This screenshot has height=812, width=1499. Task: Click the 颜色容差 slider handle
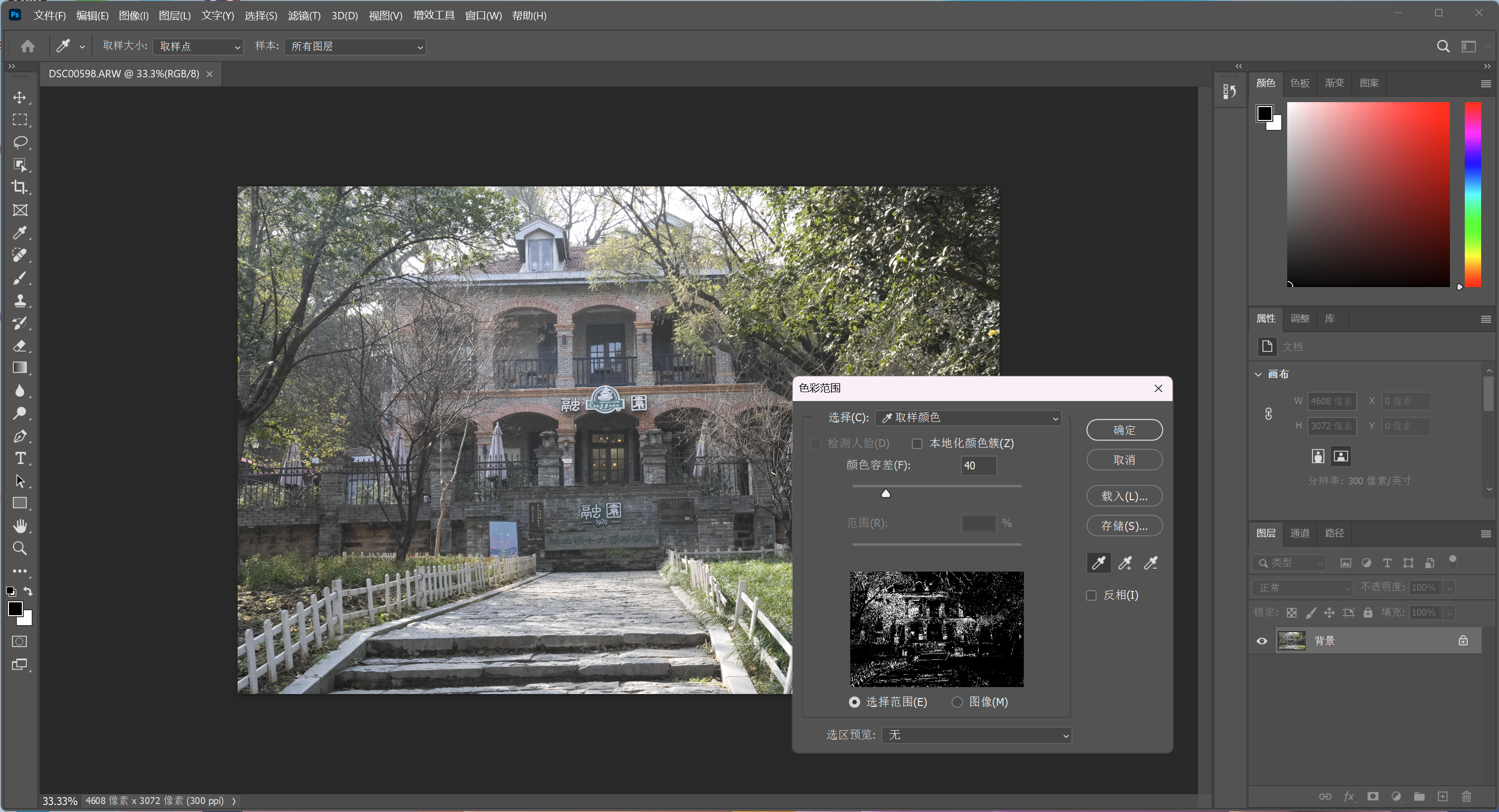886,494
